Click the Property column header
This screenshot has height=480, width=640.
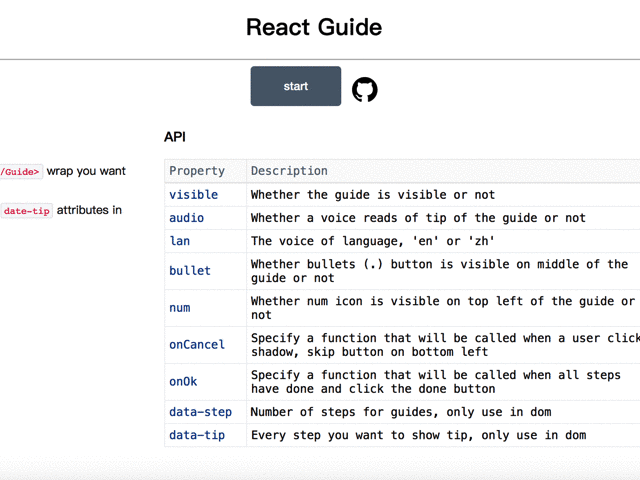click(x=197, y=171)
